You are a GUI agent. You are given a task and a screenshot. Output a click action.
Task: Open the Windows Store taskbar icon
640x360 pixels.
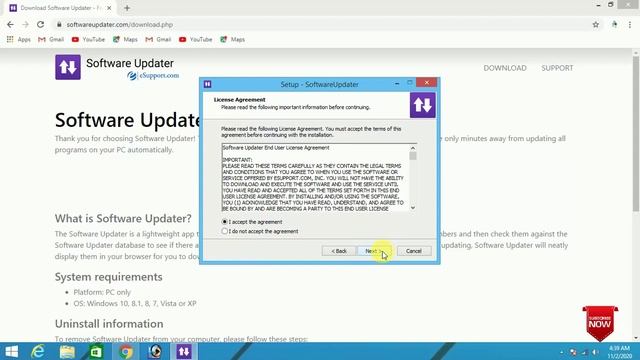[96, 351]
